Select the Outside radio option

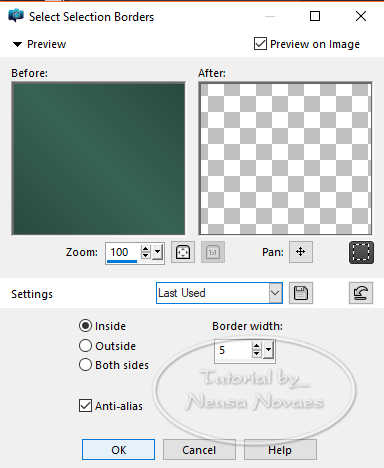[85, 346]
